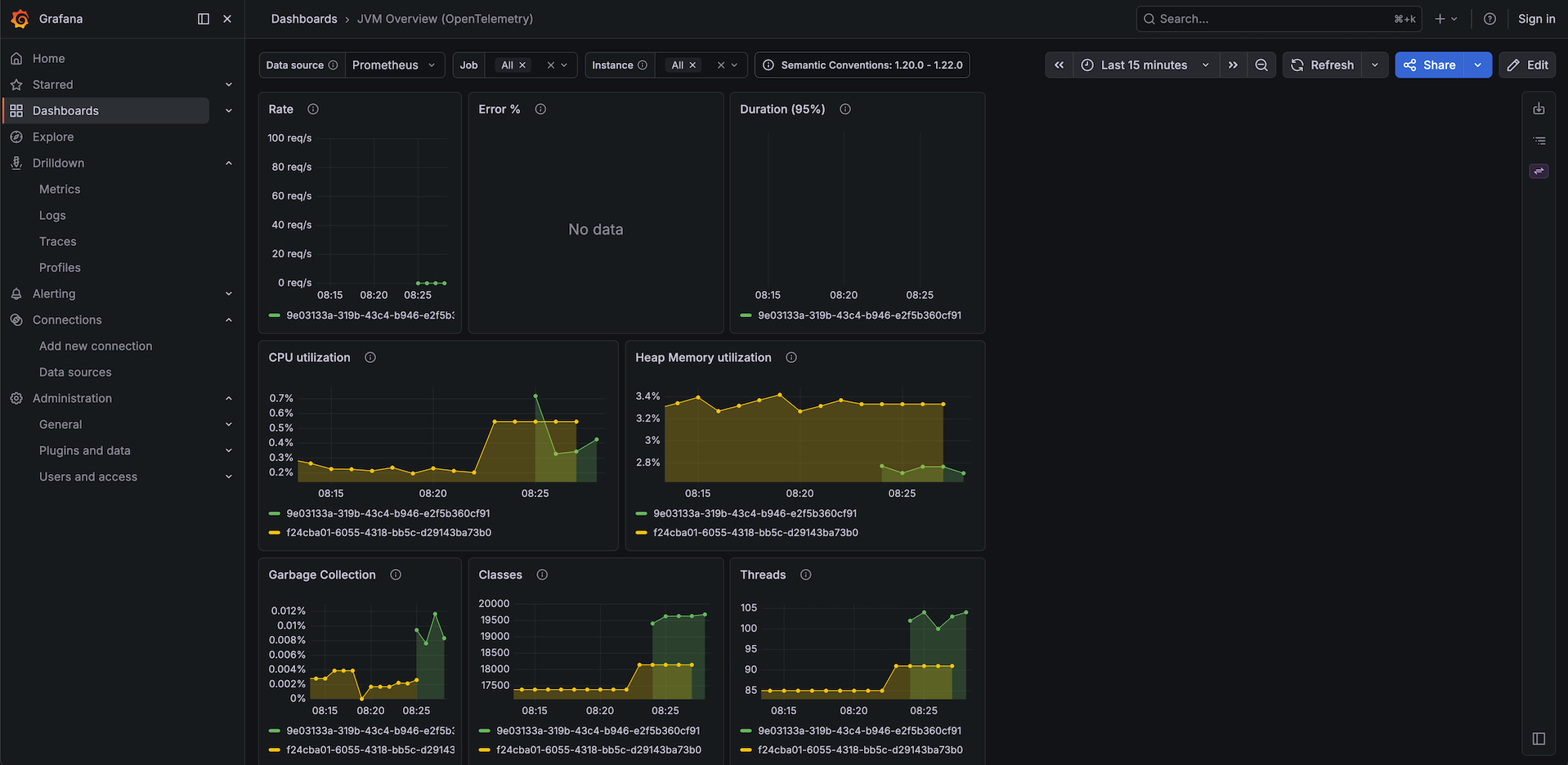
Task: Open the plus New menu
Action: pos(1445,19)
